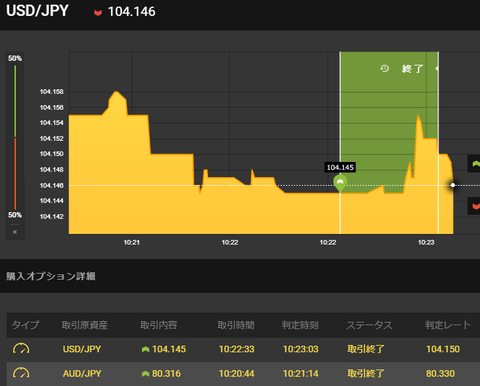Screen dimensions: 480x386
Task: Click the 取引終了 status in the AUD/JPY row
Action: point(366,374)
